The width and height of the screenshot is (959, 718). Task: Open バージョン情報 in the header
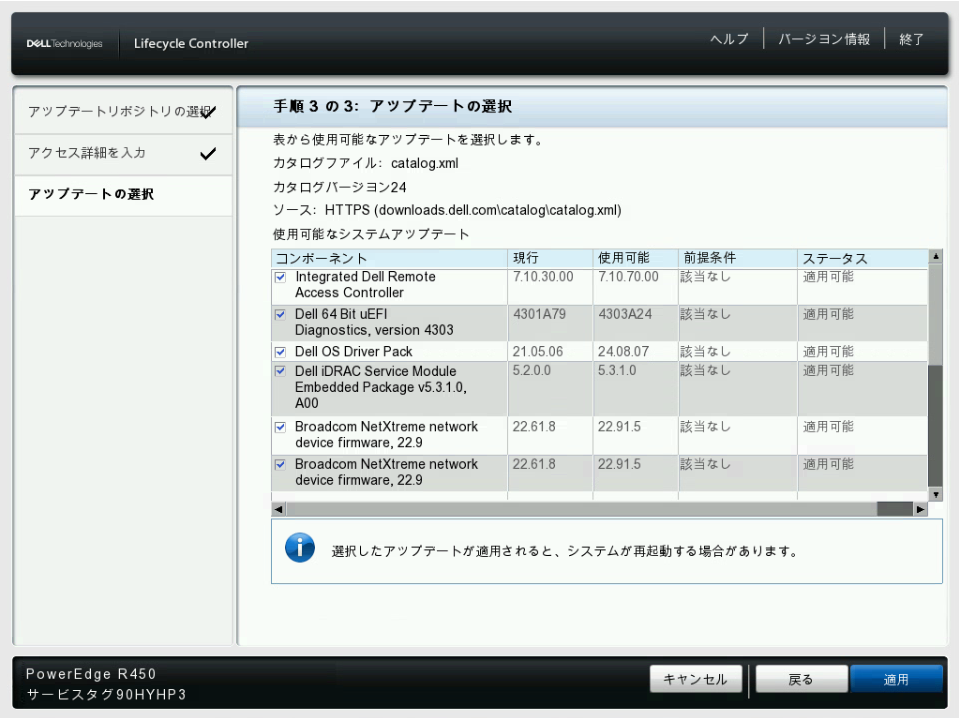tap(824, 39)
